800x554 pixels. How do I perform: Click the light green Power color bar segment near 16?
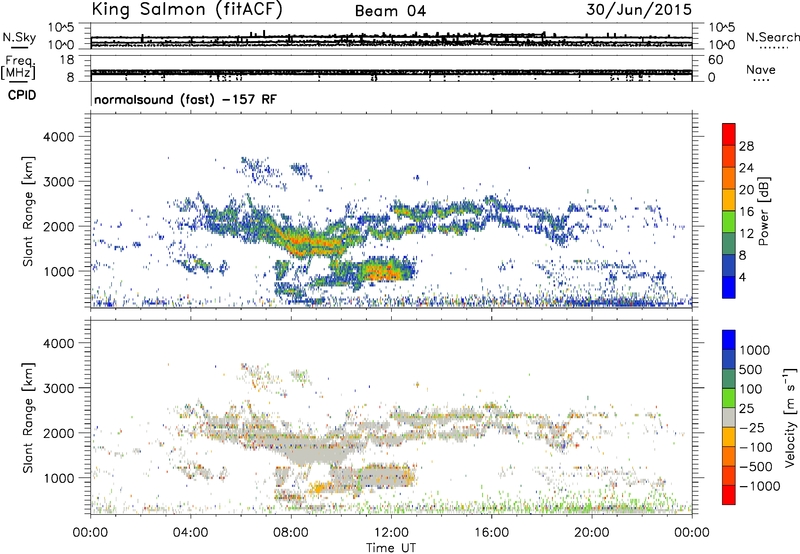point(729,221)
